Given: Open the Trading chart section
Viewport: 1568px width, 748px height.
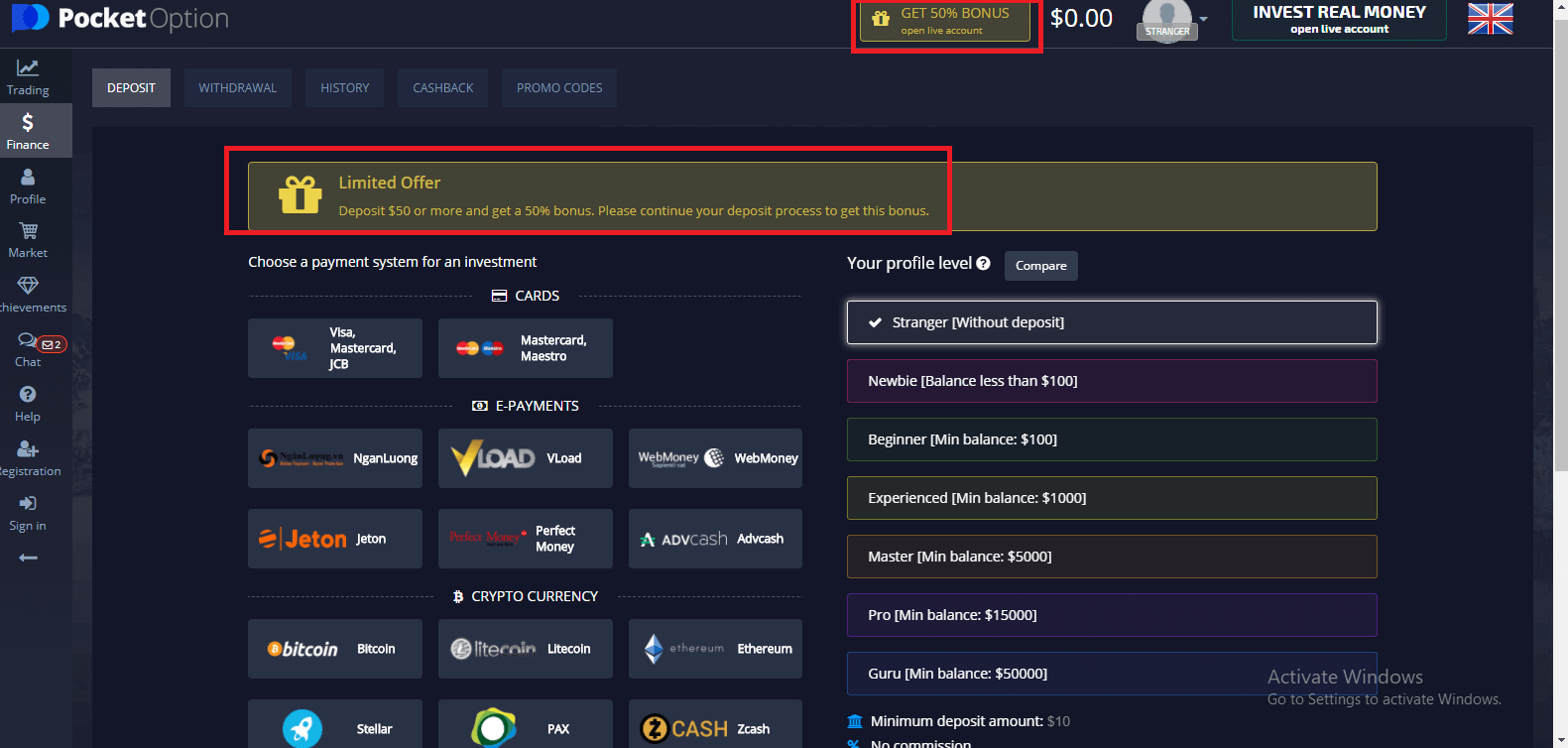Looking at the screenshot, I should (28, 76).
